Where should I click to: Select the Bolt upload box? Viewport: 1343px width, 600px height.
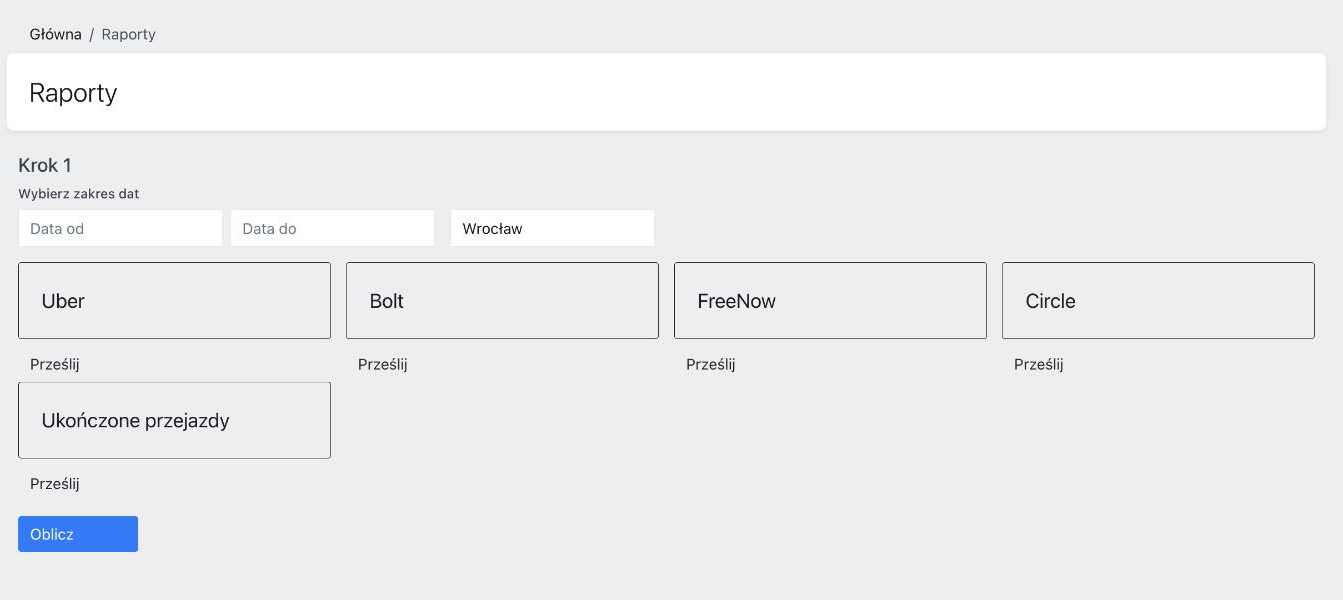[x=502, y=301]
